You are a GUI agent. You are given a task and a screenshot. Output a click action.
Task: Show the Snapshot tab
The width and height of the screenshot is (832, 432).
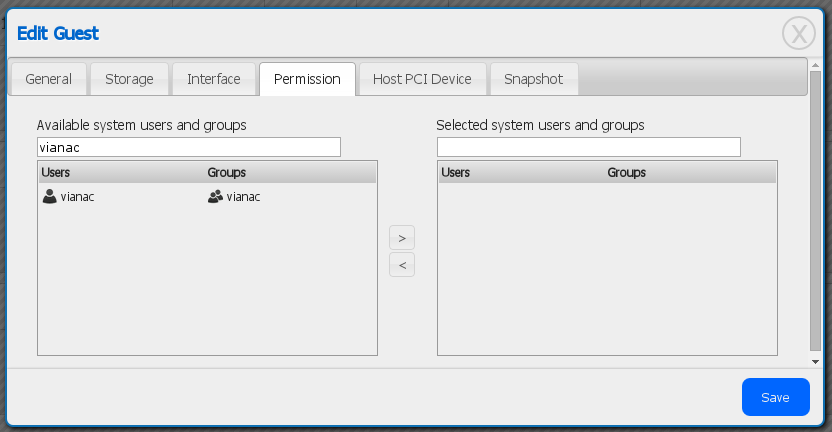click(534, 79)
